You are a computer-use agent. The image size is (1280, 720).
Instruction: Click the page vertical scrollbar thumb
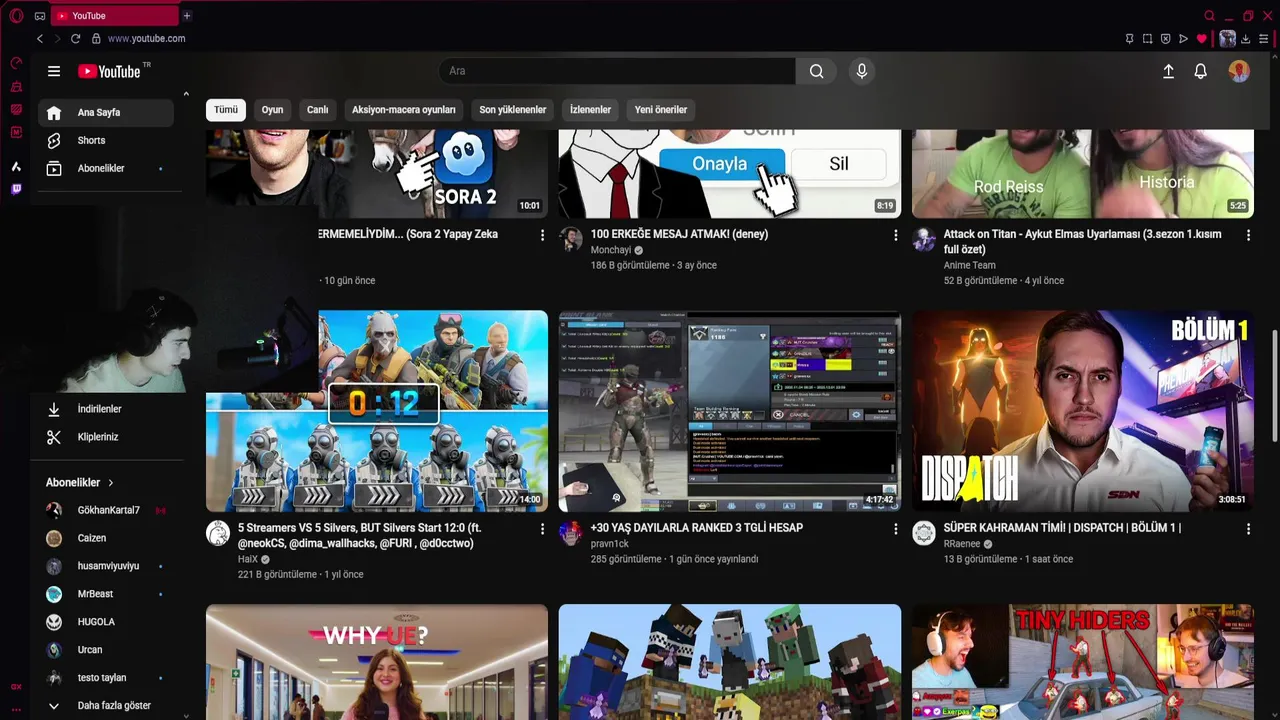1274,385
